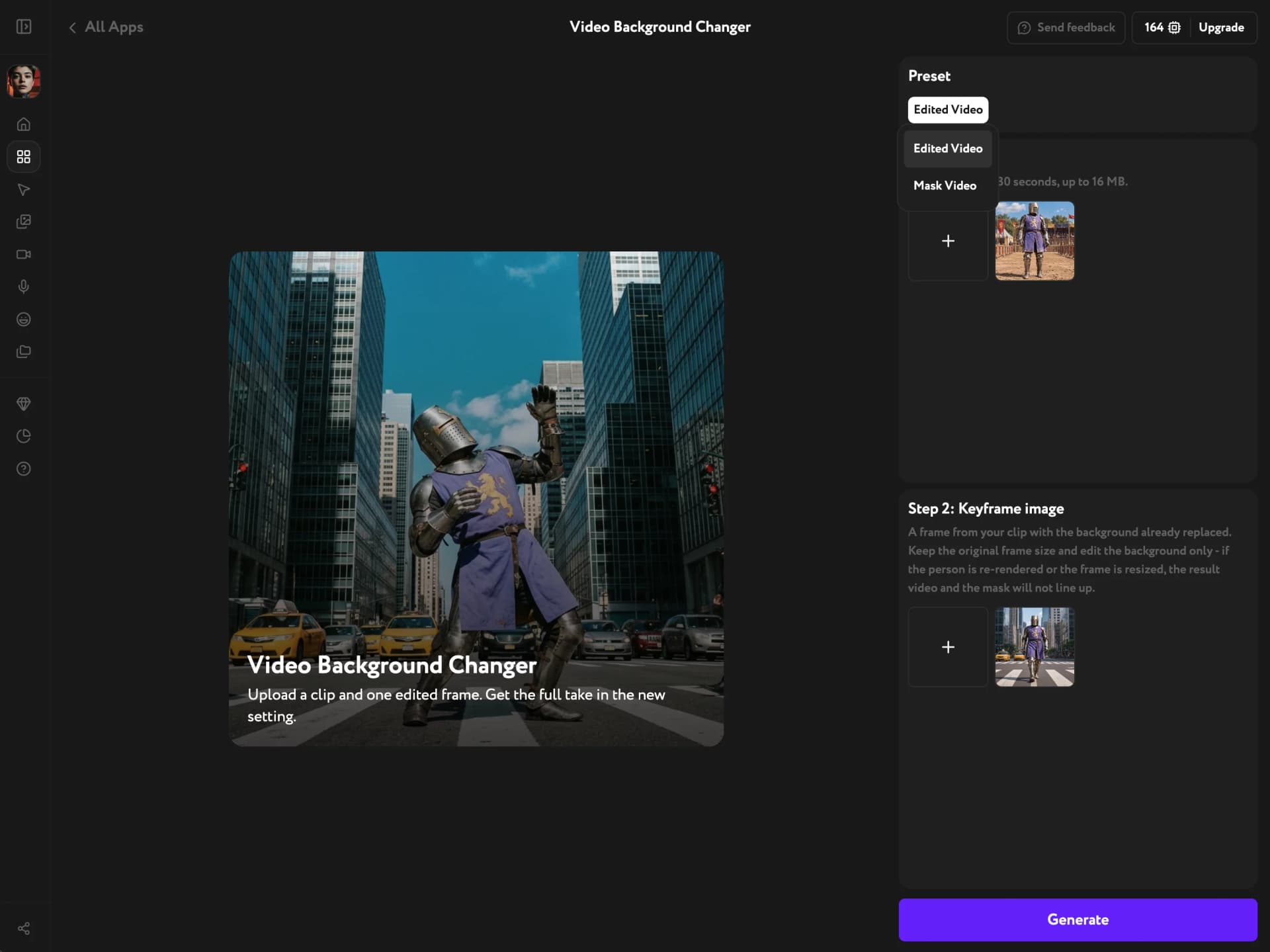Open the Preset Edited Video dropdown
1270x952 pixels.
click(948, 110)
